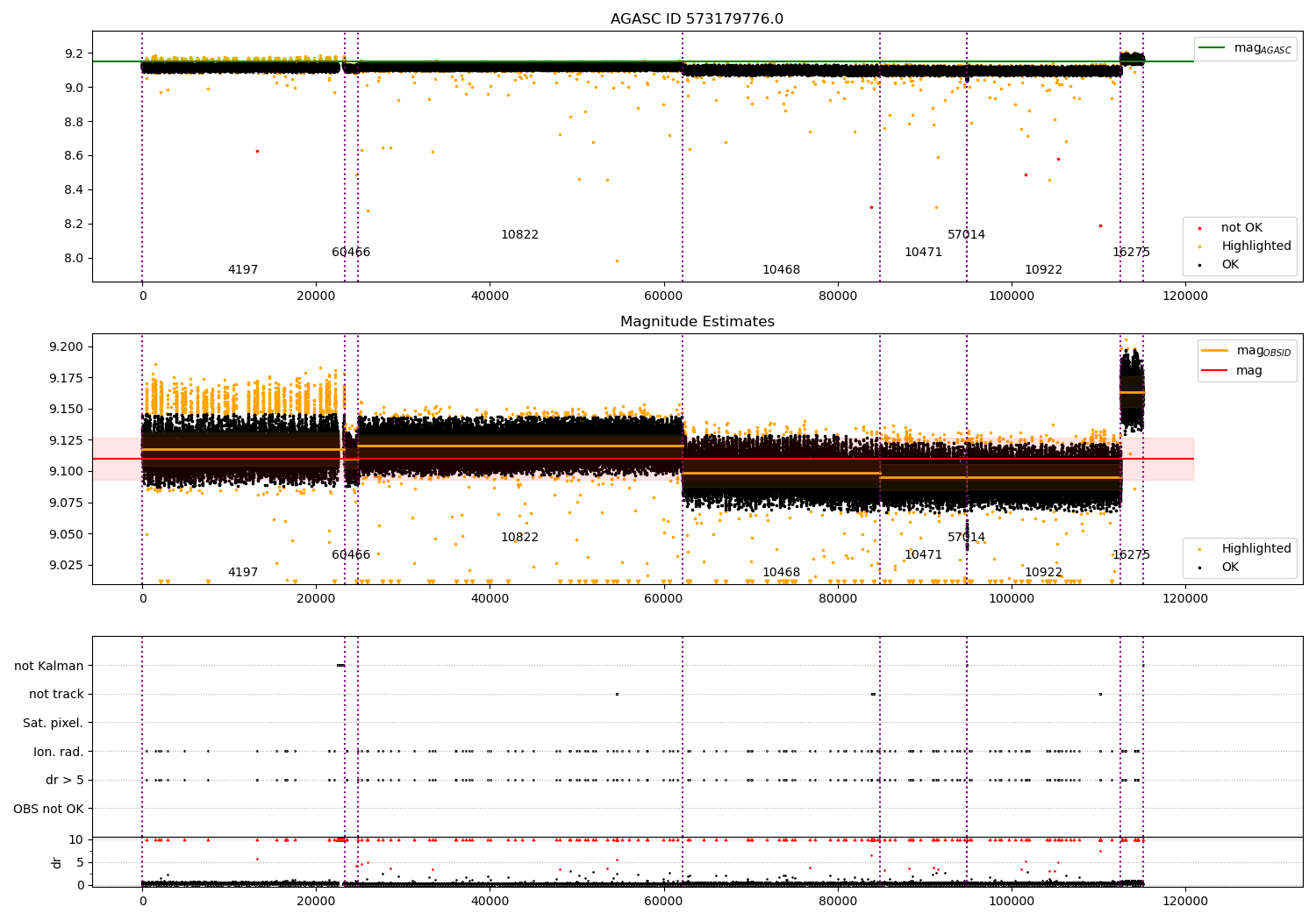Click the 9.175 y-axis tick label
The image size is (1316, 921).
click(x=66, y=378)
